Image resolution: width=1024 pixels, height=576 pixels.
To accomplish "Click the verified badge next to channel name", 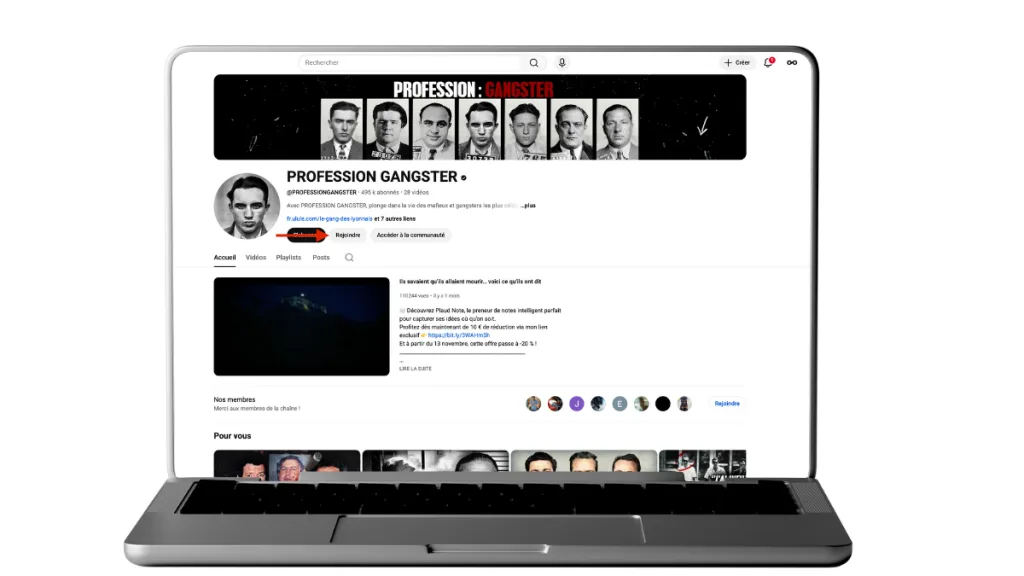I will point(462,177).
